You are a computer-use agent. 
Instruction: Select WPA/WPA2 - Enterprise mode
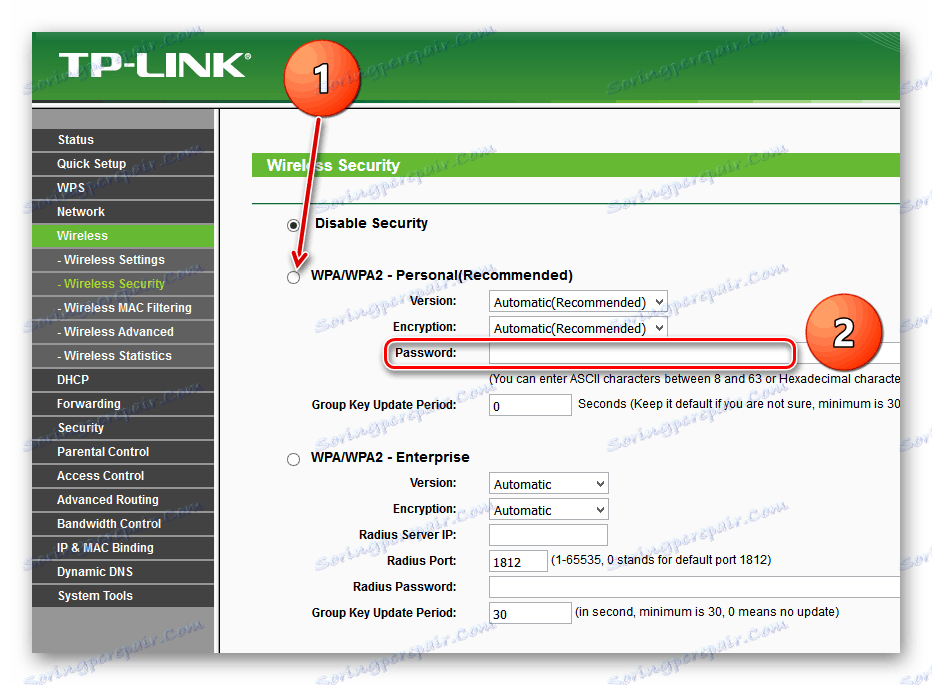point(293,458)
